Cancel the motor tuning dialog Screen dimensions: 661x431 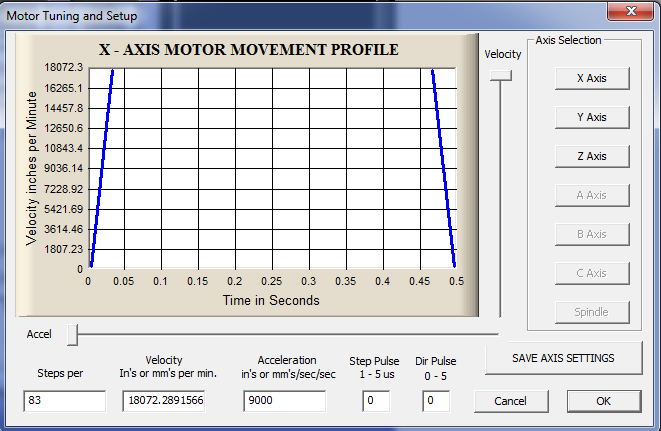(511, 401)
